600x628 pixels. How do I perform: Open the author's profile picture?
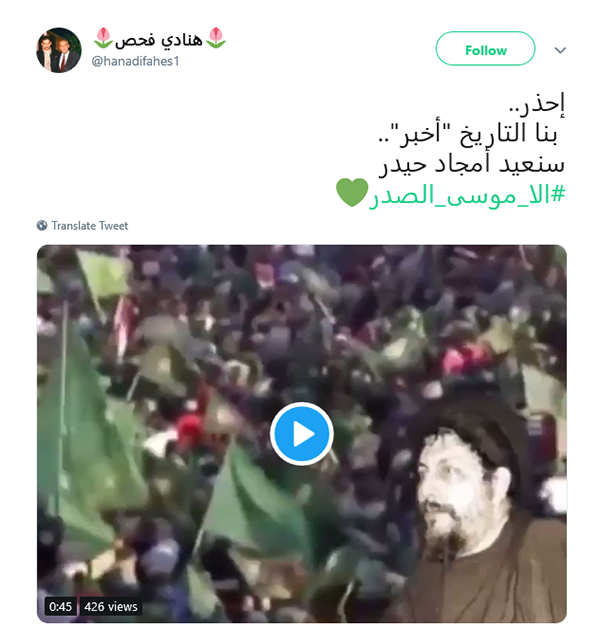(x=59, y=50)
